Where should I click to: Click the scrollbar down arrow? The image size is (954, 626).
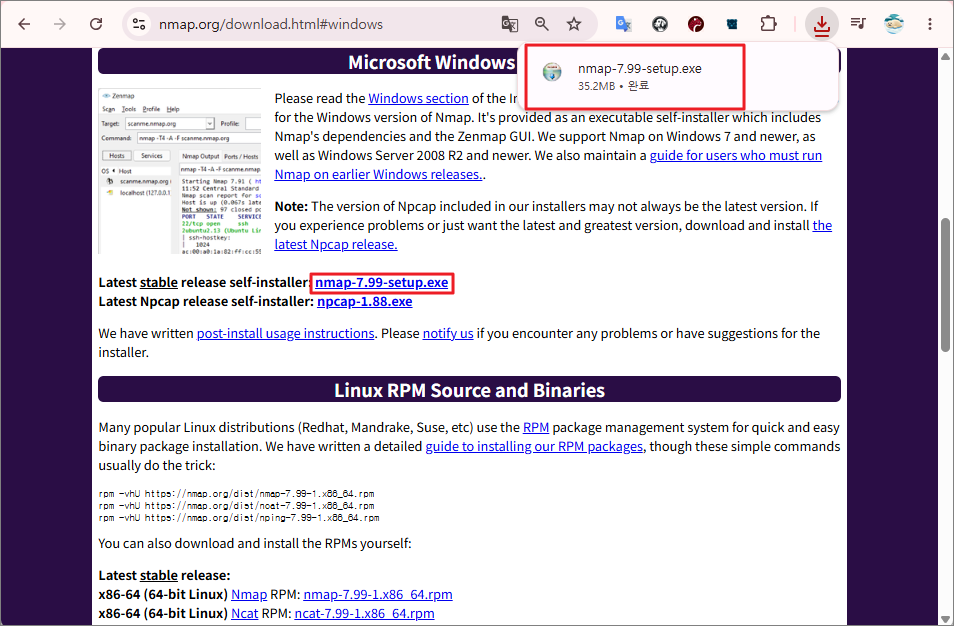[945, 619]
